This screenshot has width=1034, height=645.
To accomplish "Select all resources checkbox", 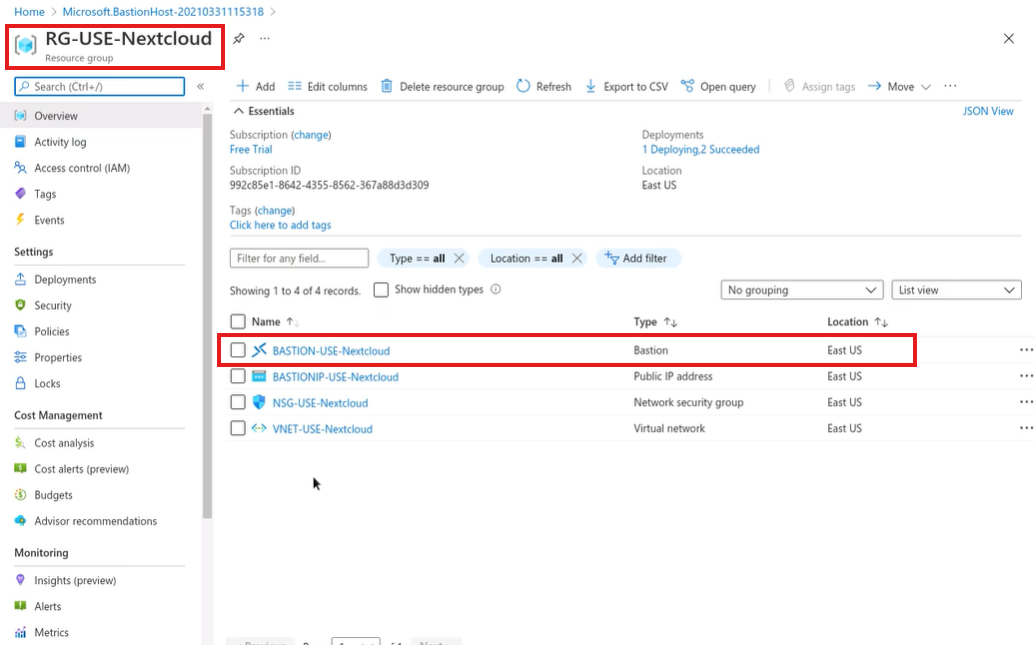I will click(238, 321).
